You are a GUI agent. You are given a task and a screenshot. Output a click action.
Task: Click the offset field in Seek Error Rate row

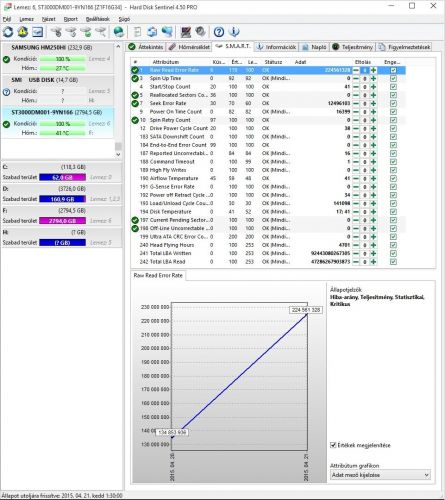pos(365,103)
